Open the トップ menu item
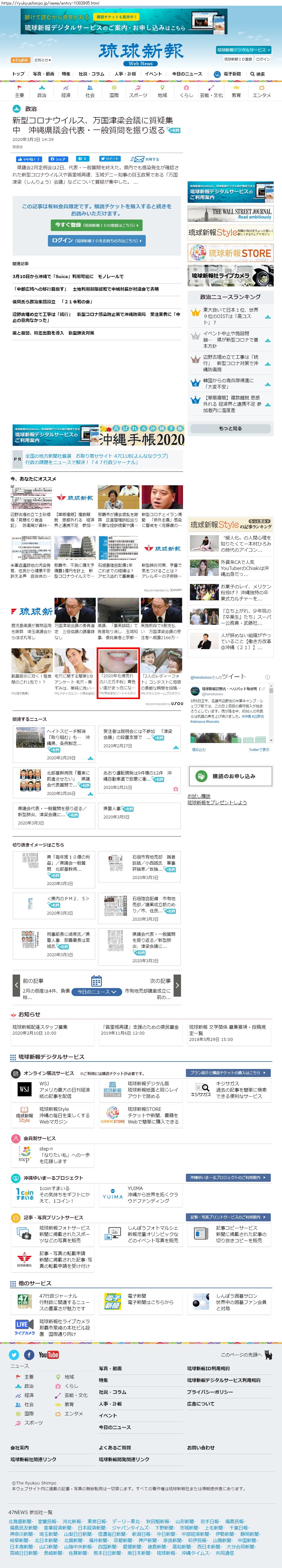Screen dimensions: 282x1568 tap(18, 74)
